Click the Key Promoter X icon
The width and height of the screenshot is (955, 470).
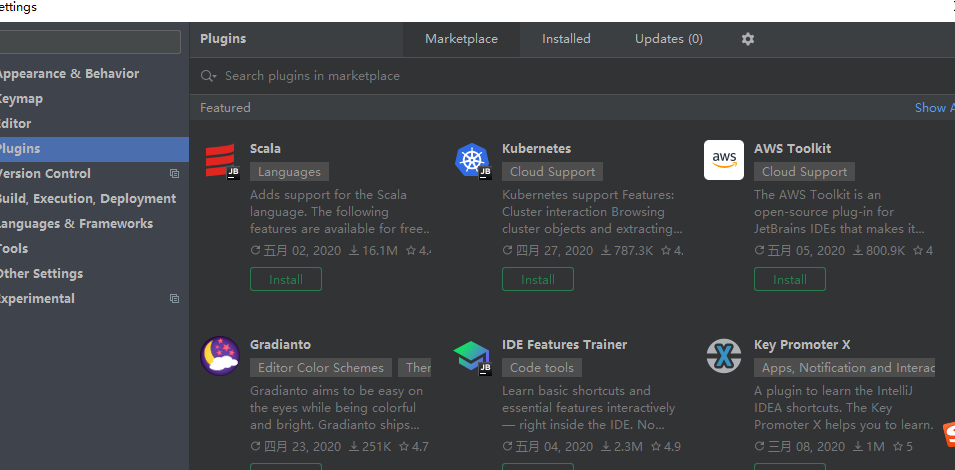click(724, 356)
